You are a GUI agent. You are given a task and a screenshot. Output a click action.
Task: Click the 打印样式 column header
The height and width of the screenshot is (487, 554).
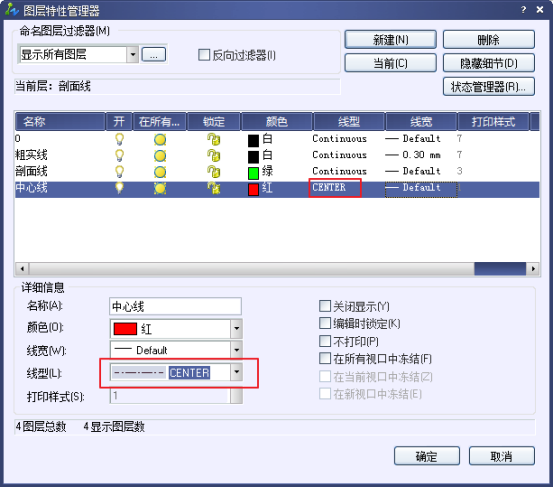point(494,122)
